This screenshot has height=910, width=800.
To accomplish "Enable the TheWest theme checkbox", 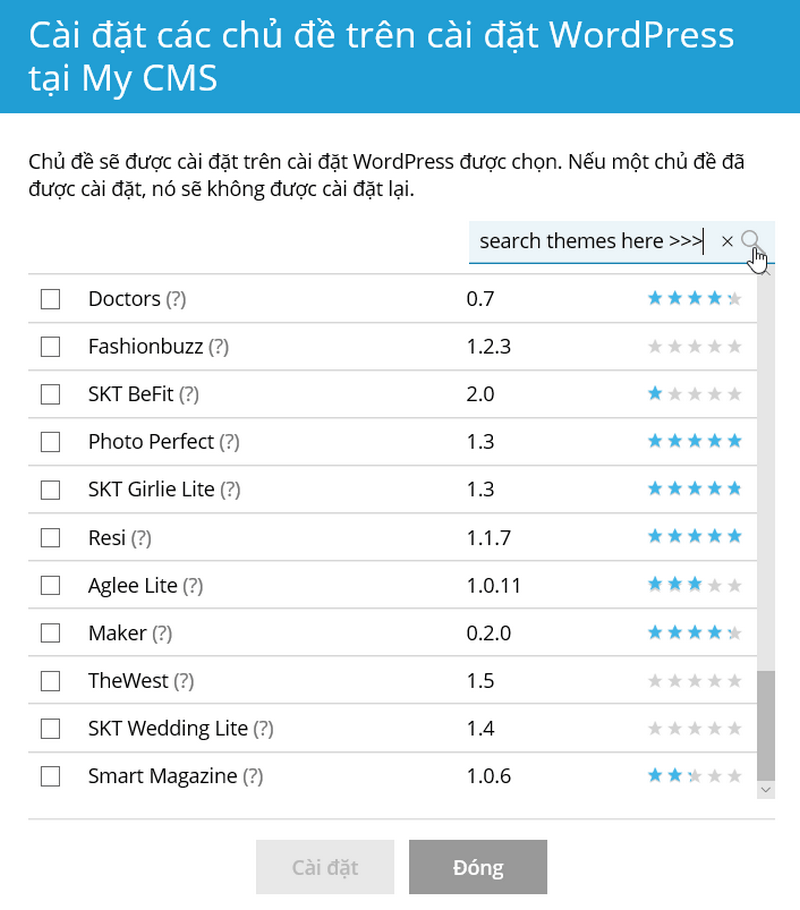I will (50, 681).
